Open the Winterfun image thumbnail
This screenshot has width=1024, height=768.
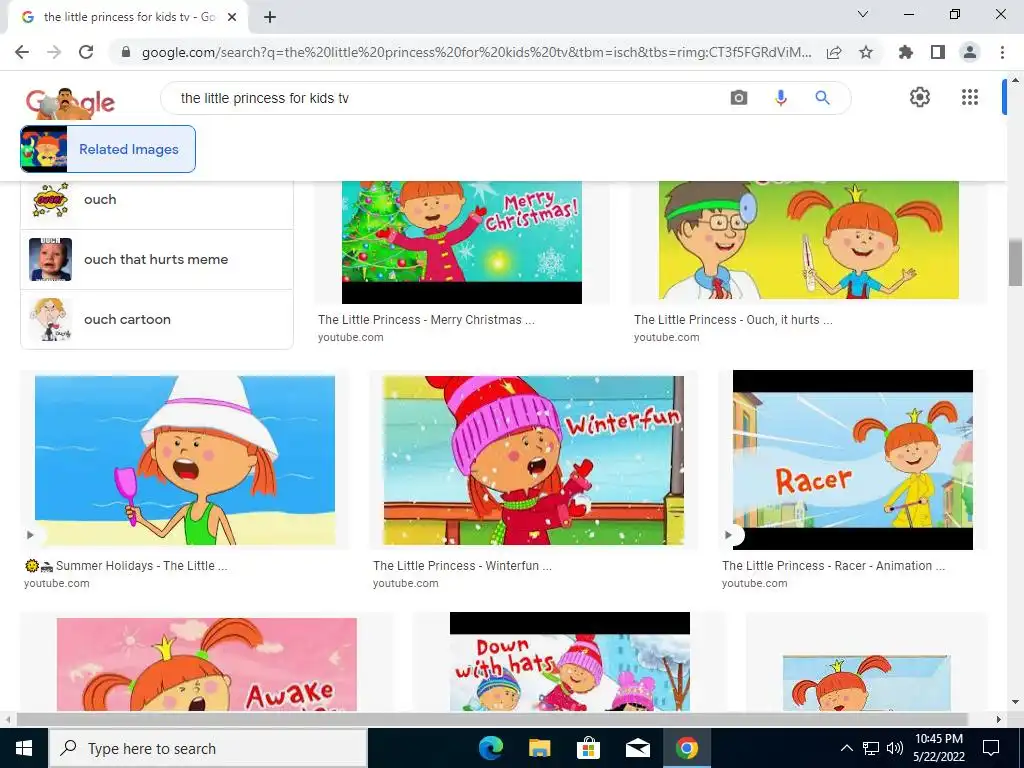click(534, 460)
